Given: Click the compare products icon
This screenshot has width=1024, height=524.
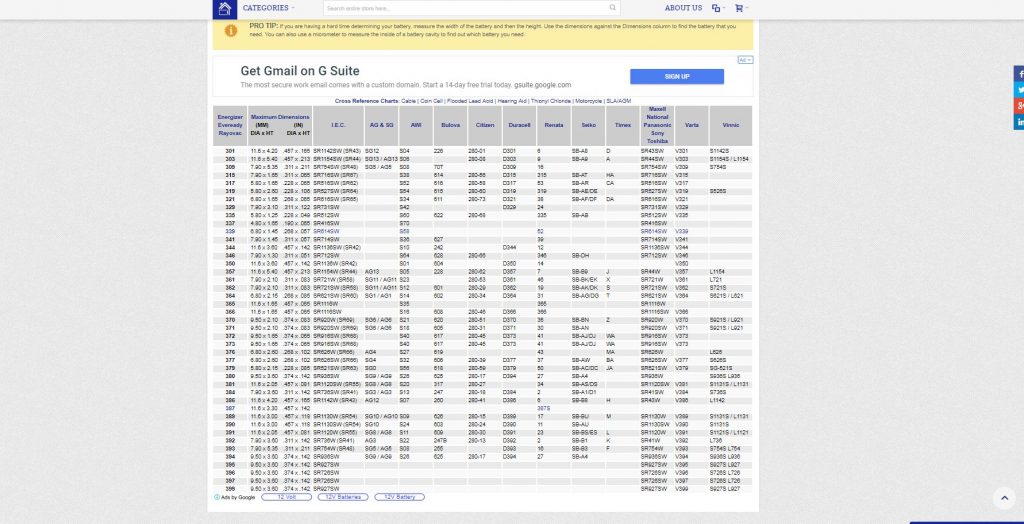Looking at the screenshot, I should click(717, 8).
